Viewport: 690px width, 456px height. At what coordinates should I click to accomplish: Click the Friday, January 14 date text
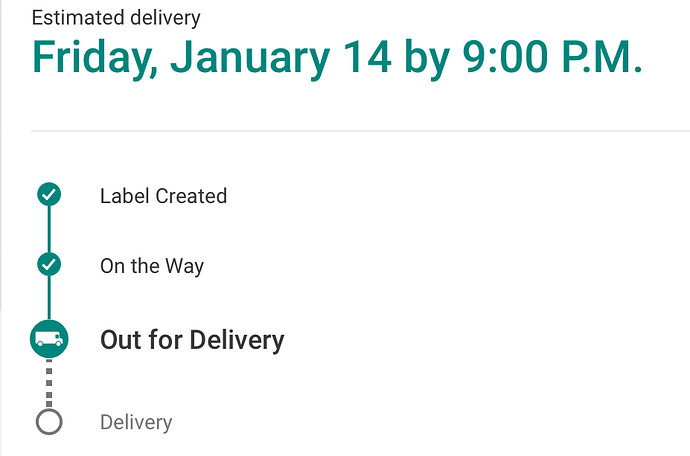pos(211,58)
